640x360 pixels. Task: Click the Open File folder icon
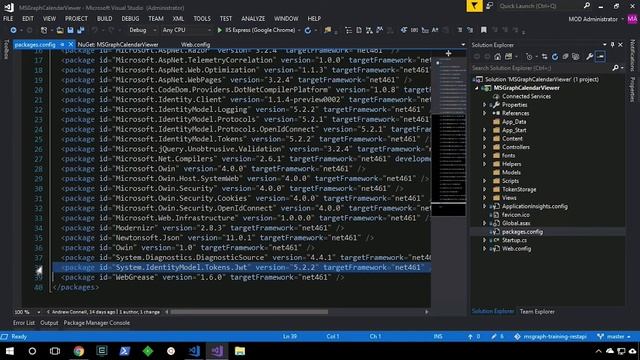(x=60, y=30)
